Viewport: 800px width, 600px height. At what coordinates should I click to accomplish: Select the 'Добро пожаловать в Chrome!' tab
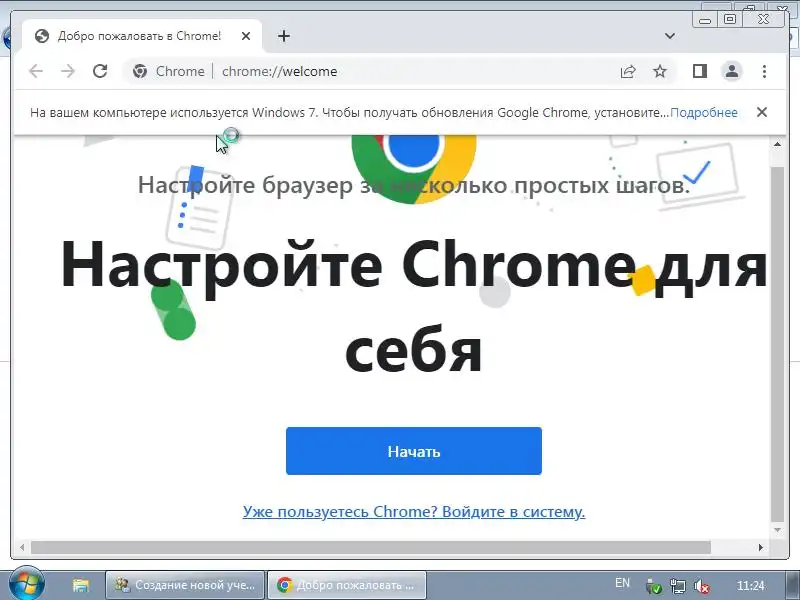139,36
